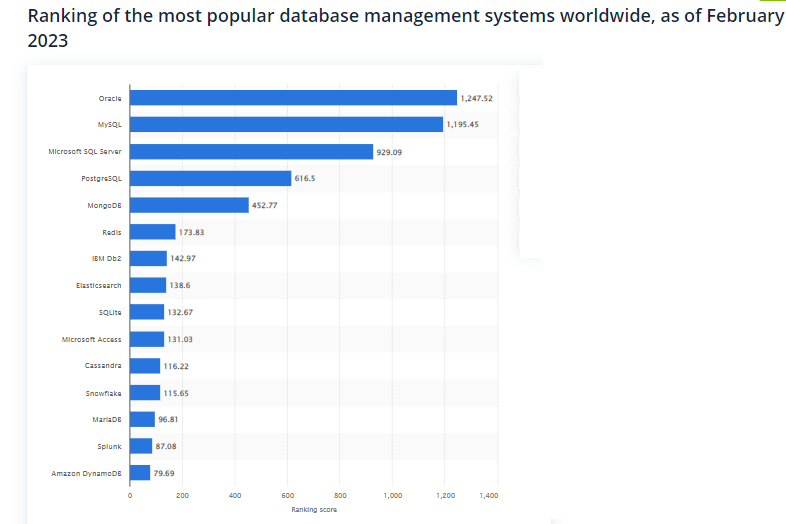
Task: Click the Microsoft SQL Server bar
Action: coord(251,151)
